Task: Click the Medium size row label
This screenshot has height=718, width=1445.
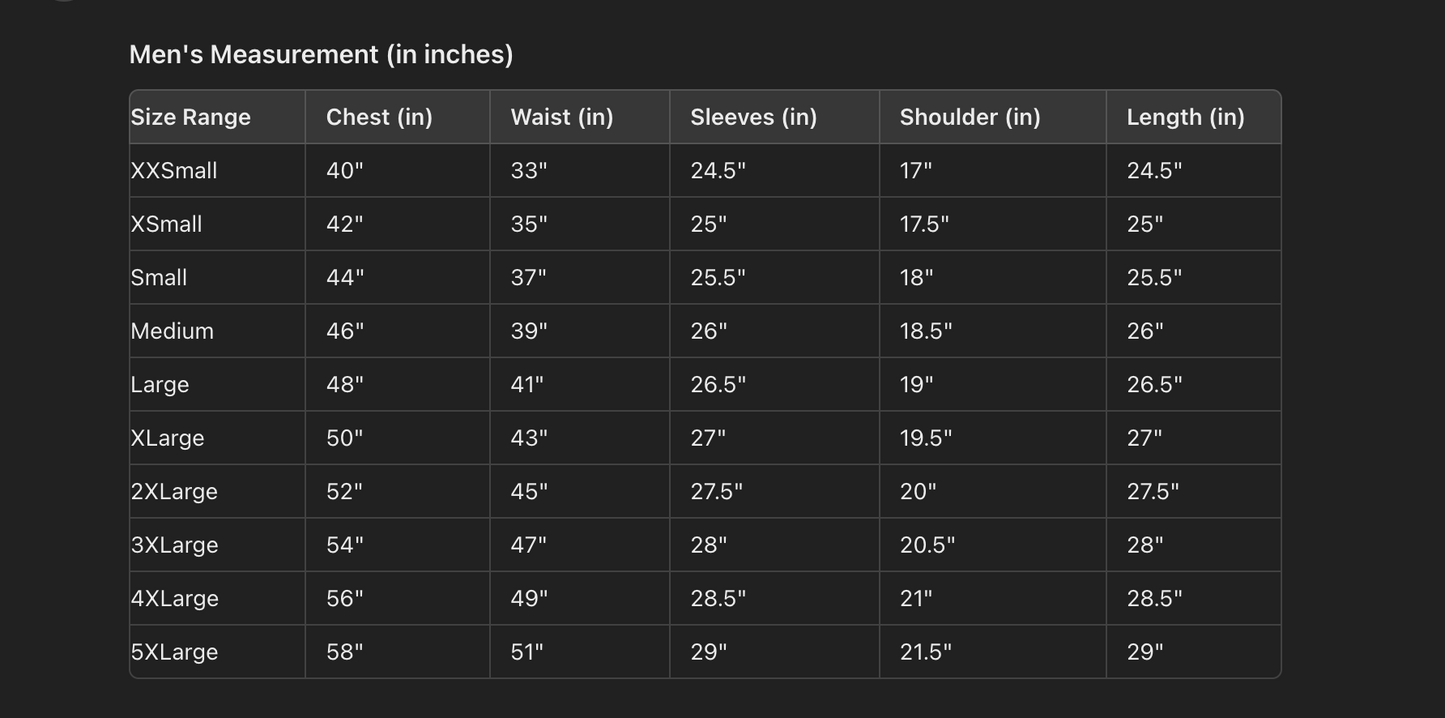Action: point(172,331)
